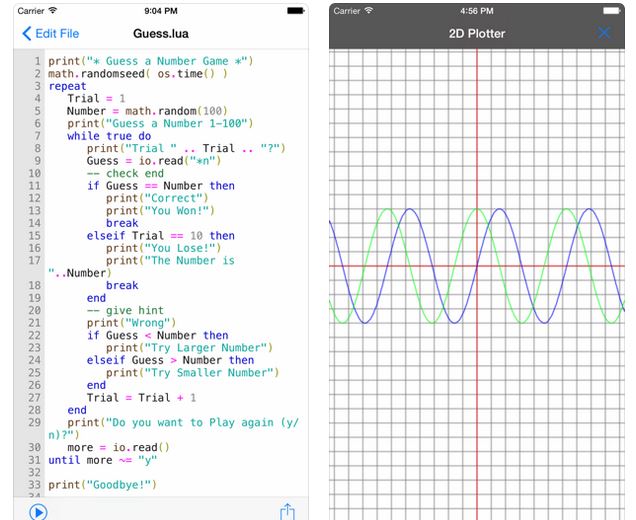Click 'if Guess == Number then' line
The height and width of the screenshot is (520, 636).
click(161, 186)
